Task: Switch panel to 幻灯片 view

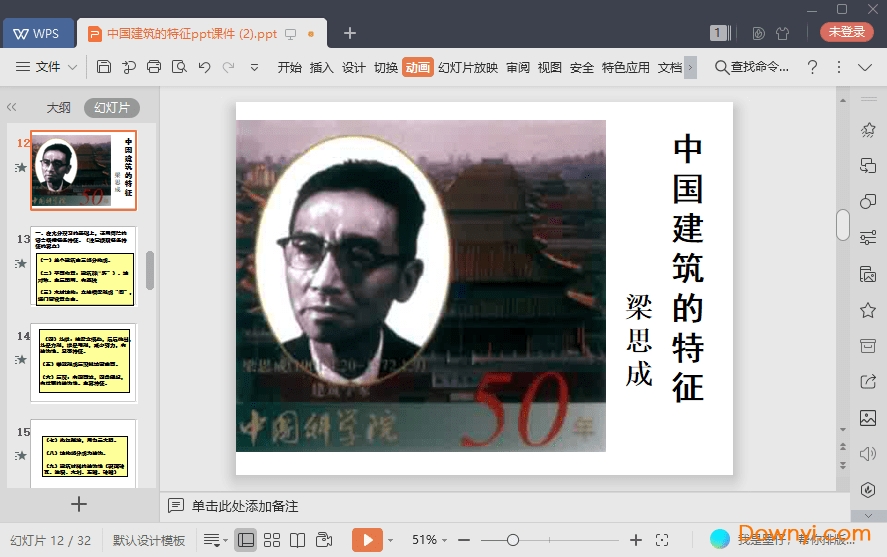Action: 112,107
